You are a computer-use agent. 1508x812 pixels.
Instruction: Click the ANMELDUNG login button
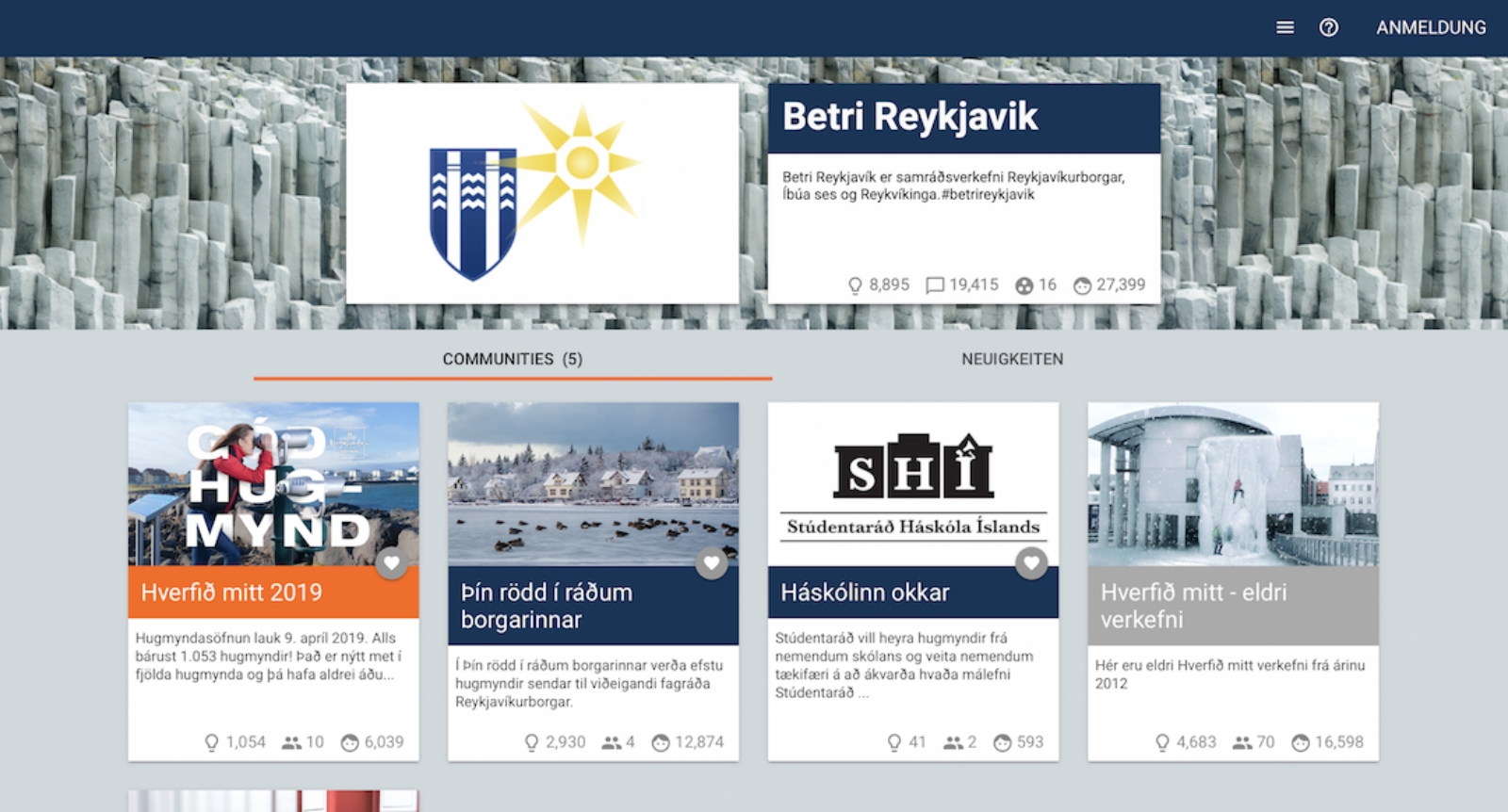coord(1430,27)
